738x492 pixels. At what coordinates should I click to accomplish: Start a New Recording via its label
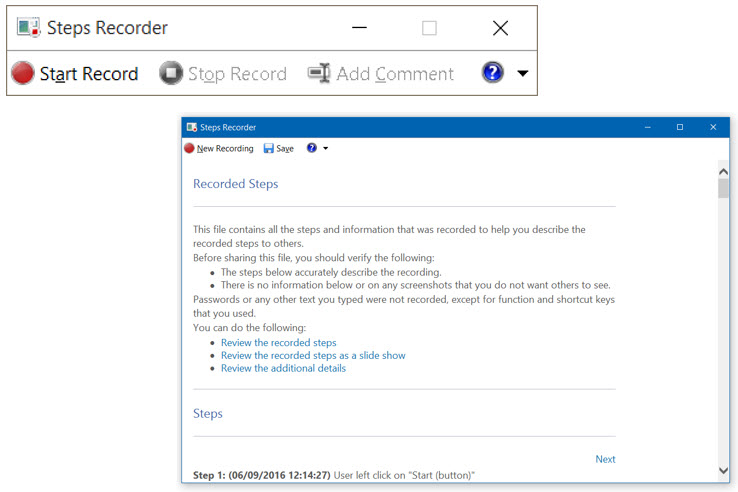[x=225, y=148]
